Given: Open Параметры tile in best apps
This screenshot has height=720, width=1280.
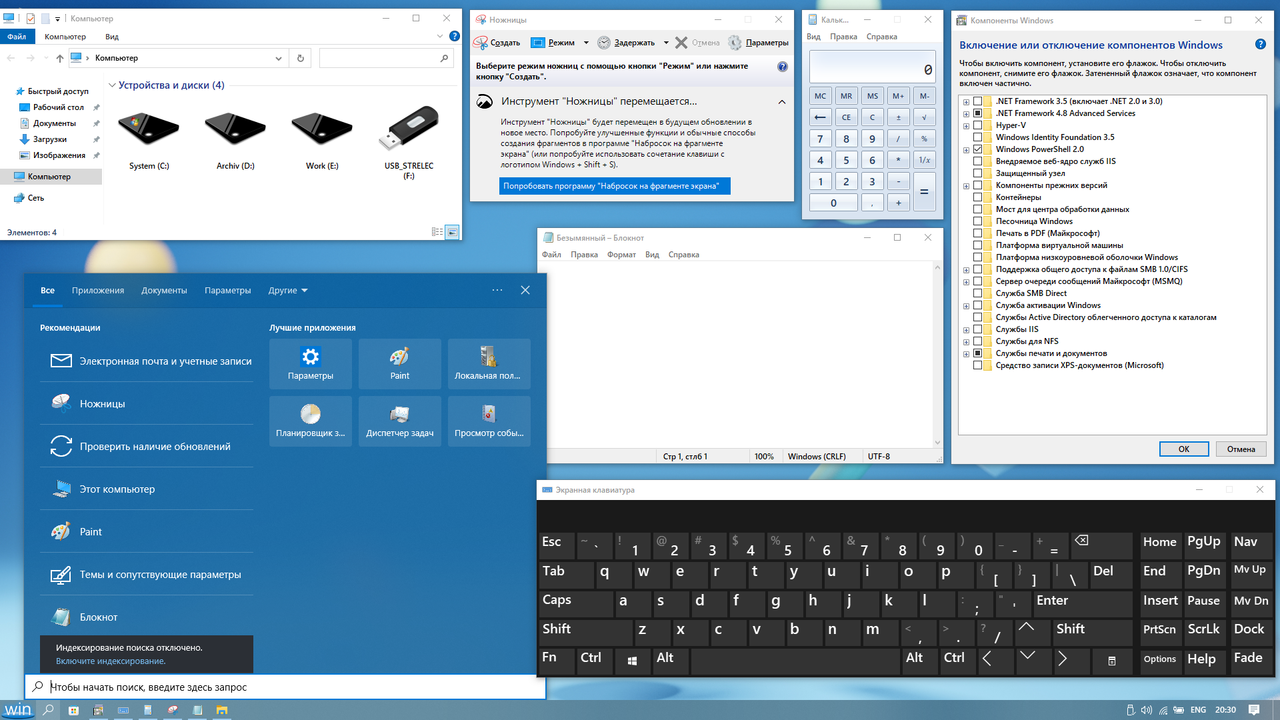Looking at the screenshot, I should click(x=310, y=363).
